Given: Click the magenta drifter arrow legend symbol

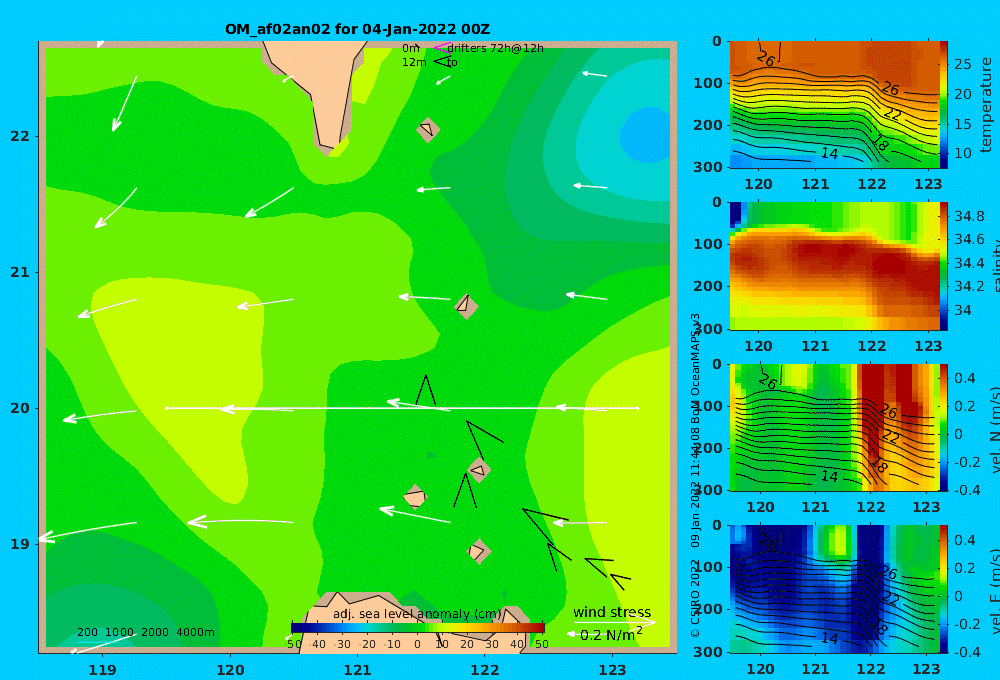Looking at the screenshot, I should tap(442, 47).
